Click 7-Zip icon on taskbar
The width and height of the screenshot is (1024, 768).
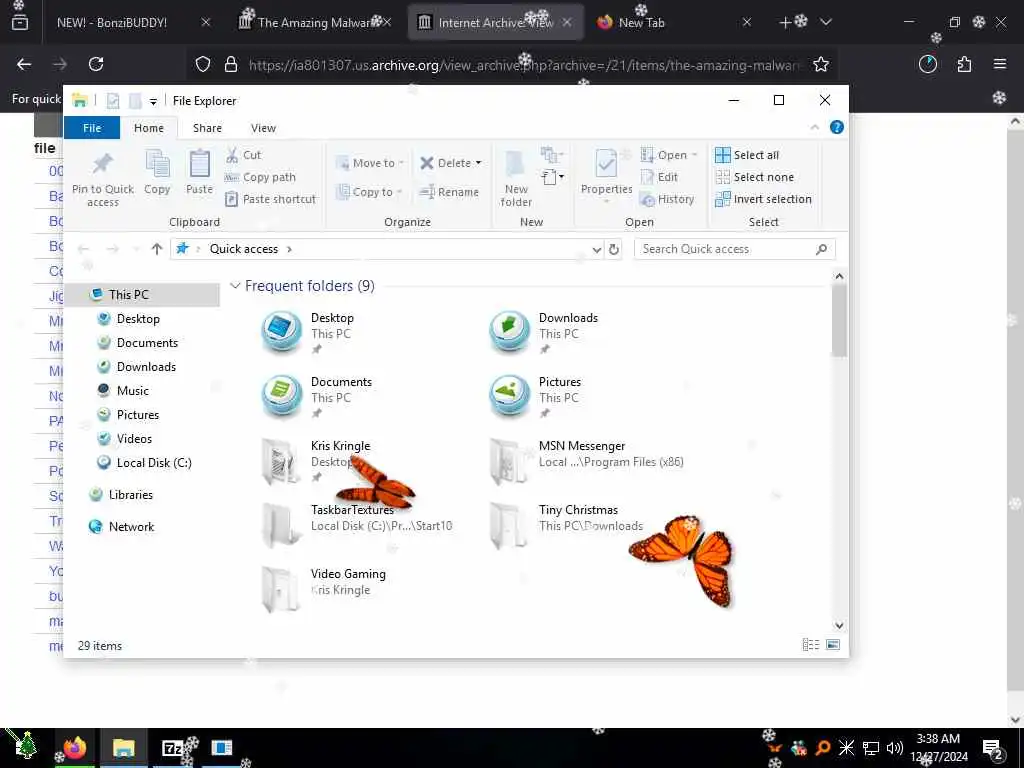tap(172, 747)
